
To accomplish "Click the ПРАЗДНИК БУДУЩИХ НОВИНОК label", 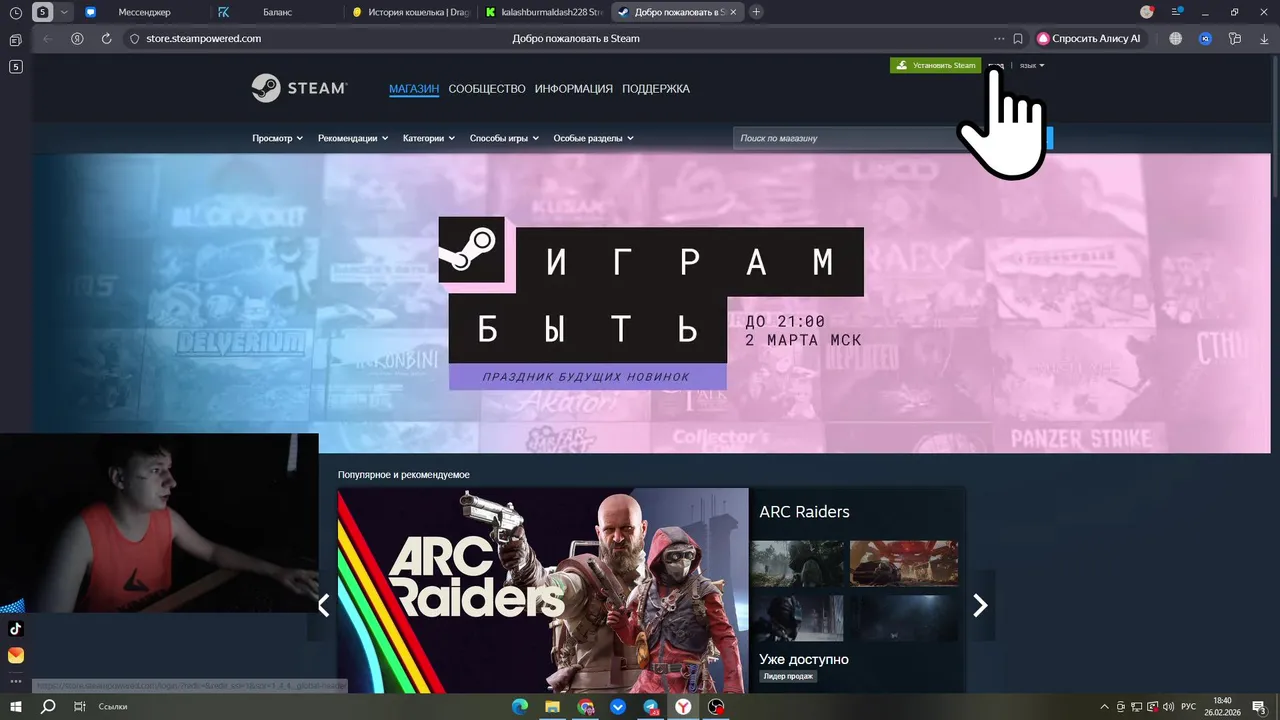I will [x=586, y=377].
